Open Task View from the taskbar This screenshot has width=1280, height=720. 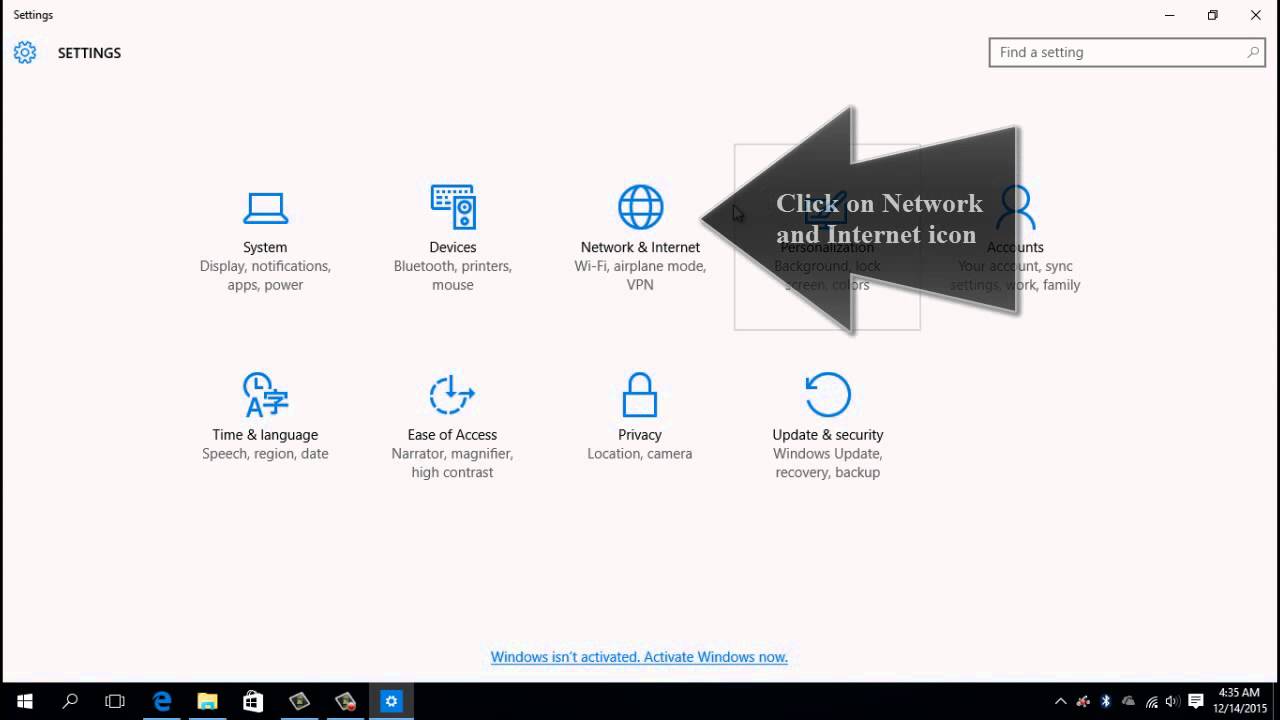[x=115, y=701]
